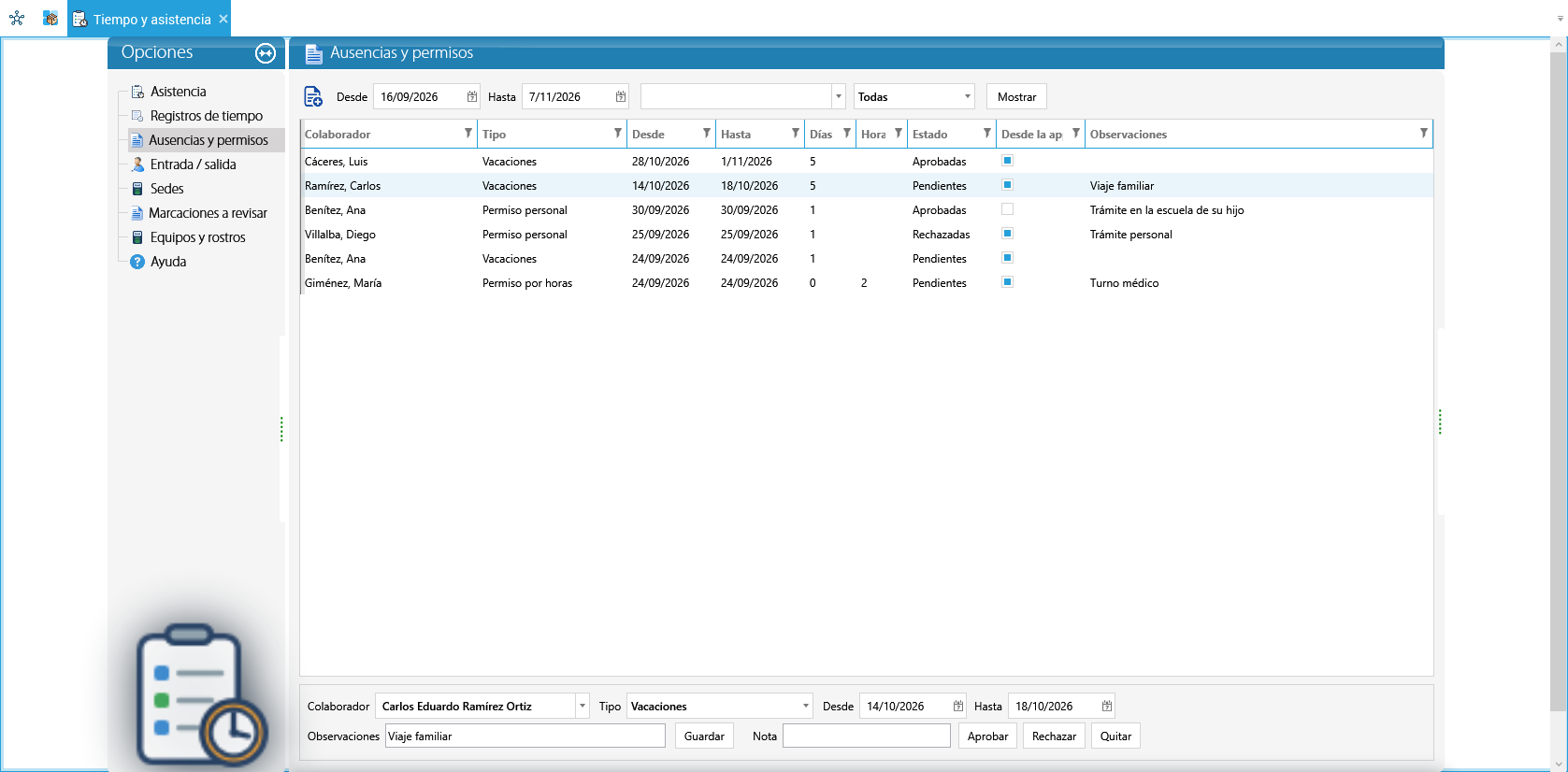
Task: Open Marcaciones a revisar
Action: click(208, 213)
